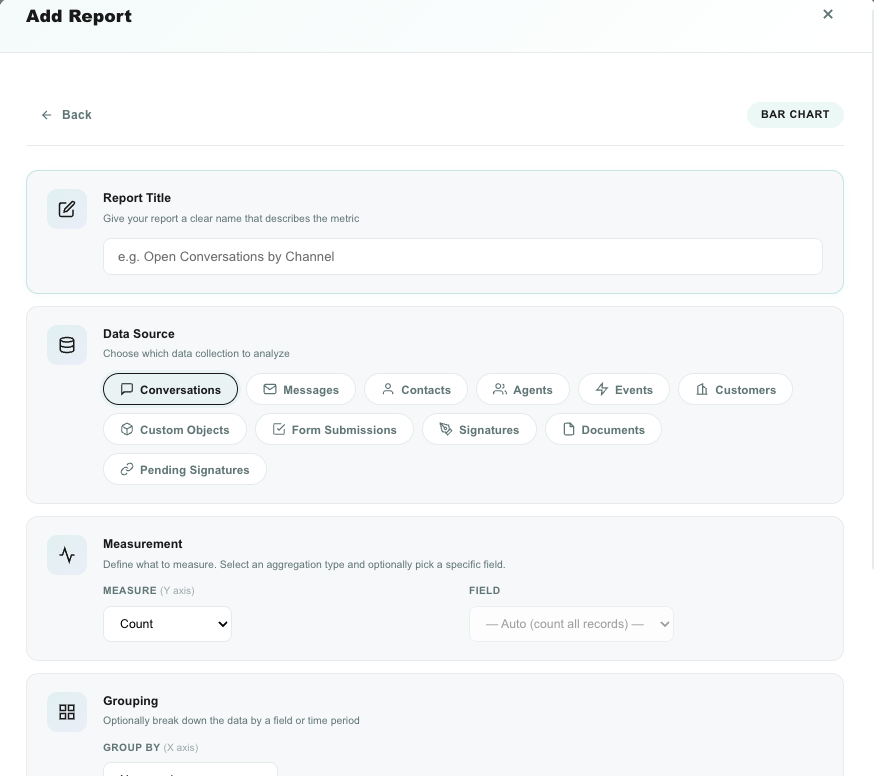
Task: Click the Data Source heading
Action: point(139,334)
